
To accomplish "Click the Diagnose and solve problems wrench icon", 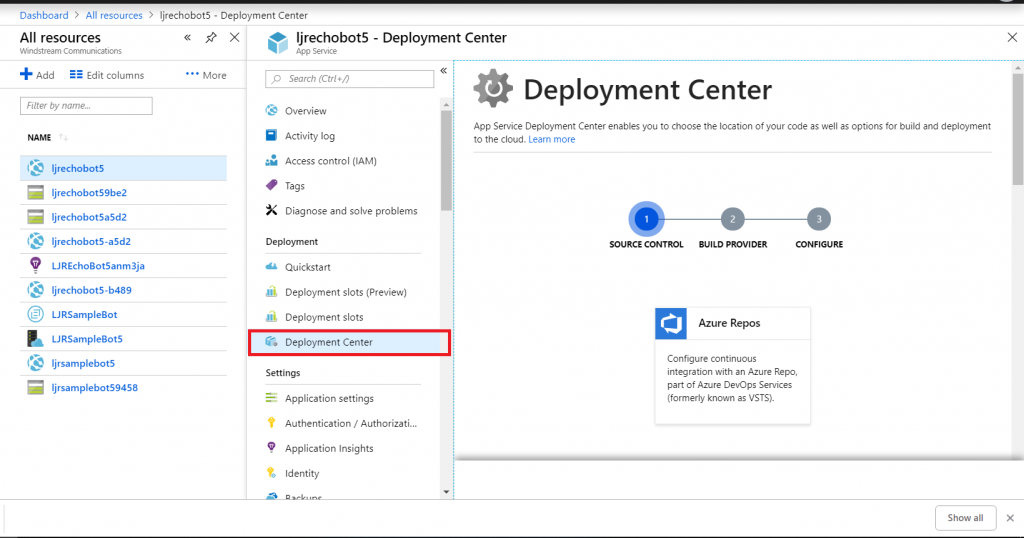I will (272, 210).
